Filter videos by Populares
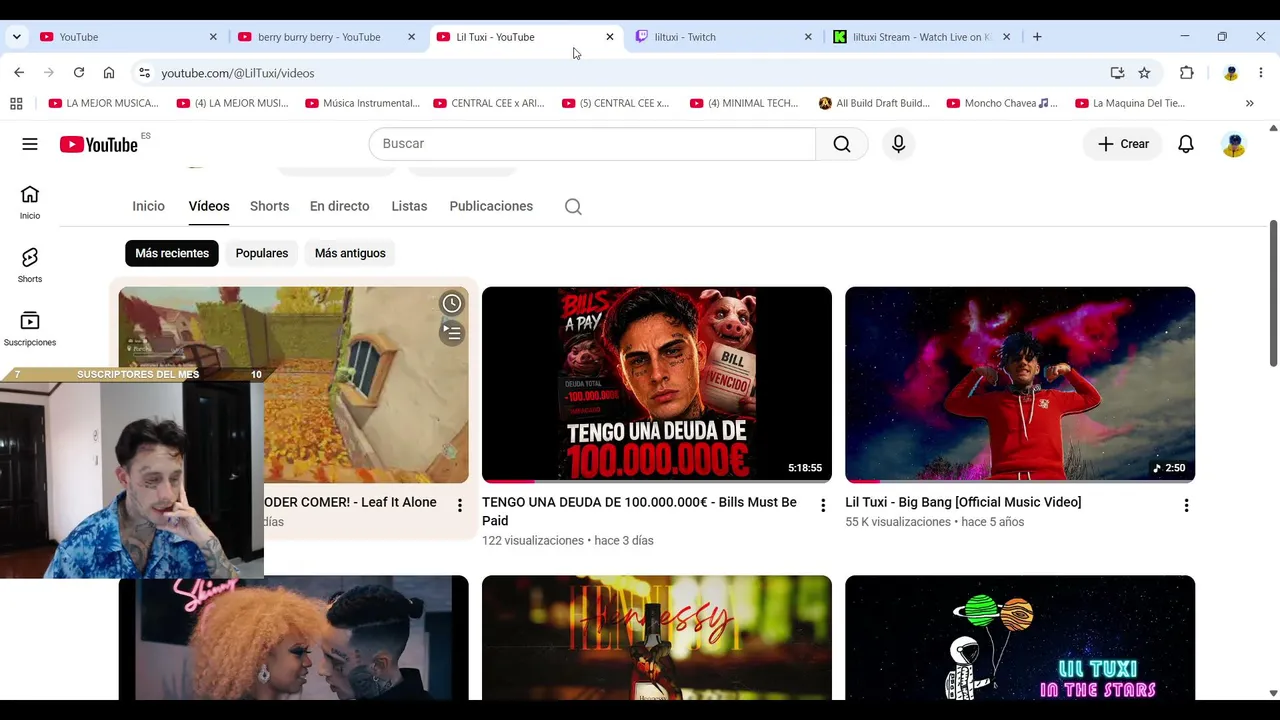This screenshot has height=720, width=1280. coord(262,253)
